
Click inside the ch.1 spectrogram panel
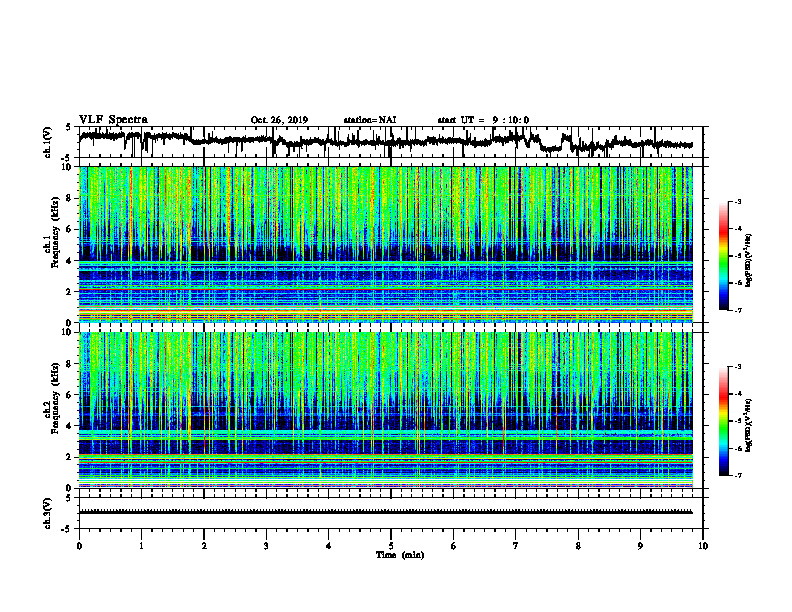(x=386, y=244)
